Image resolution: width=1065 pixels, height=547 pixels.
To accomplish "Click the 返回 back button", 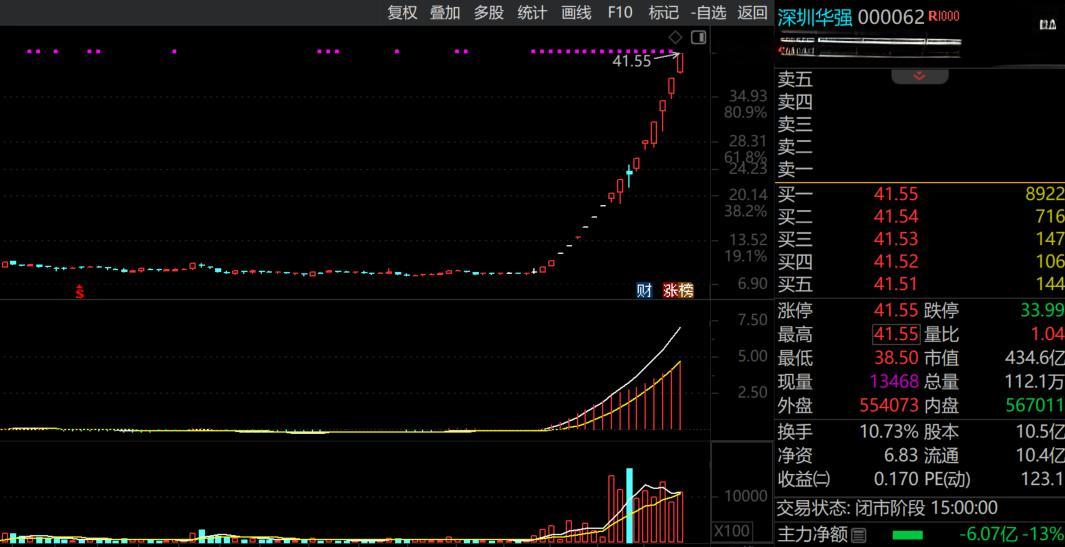I will (752, 13).
